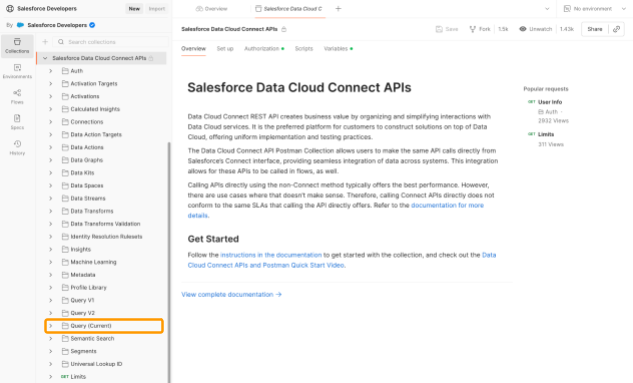633x383 pixels.
Task: Click the Fork icon button
Action: (x=472, y=29)
